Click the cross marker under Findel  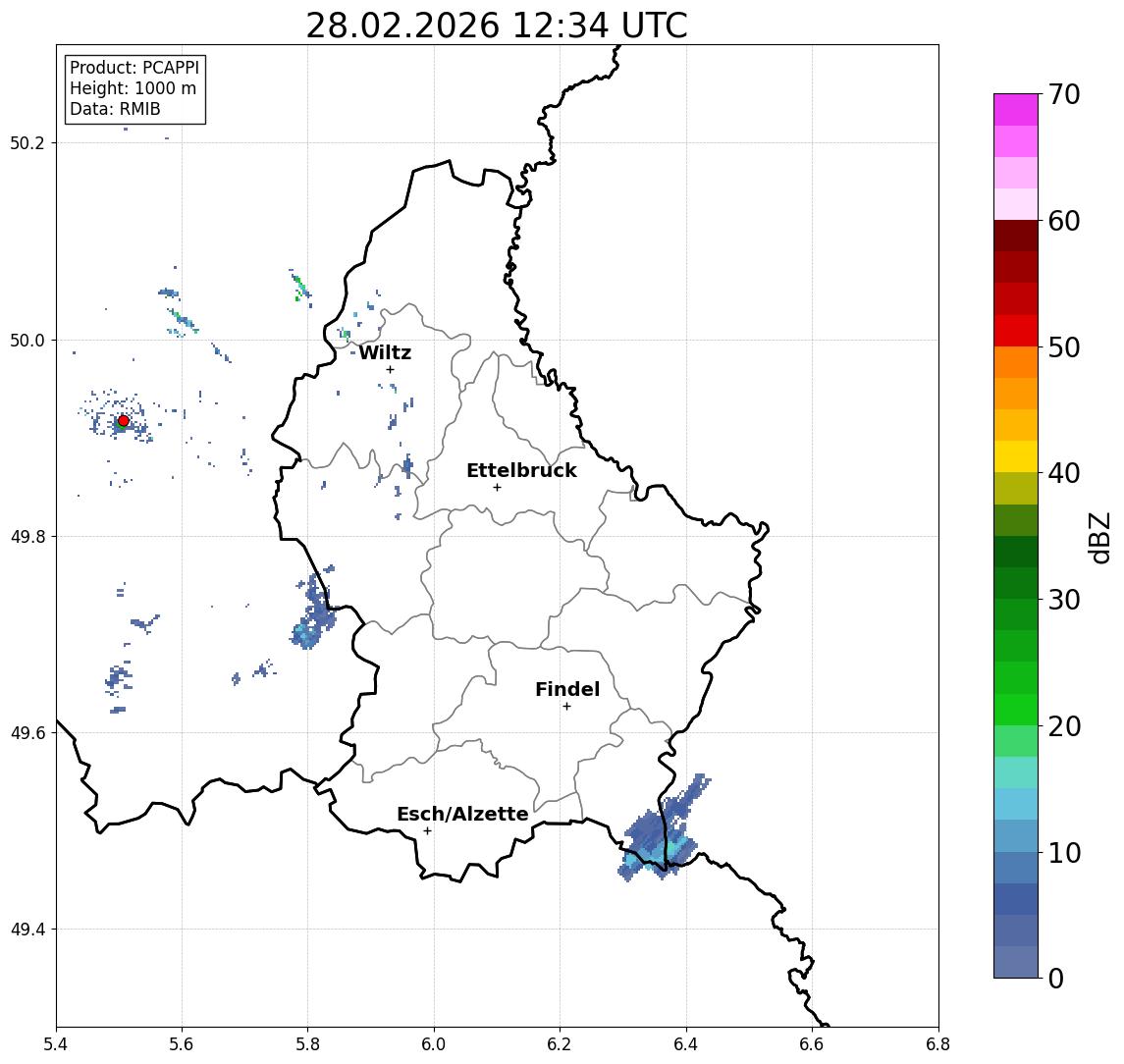tap(566, 707)
